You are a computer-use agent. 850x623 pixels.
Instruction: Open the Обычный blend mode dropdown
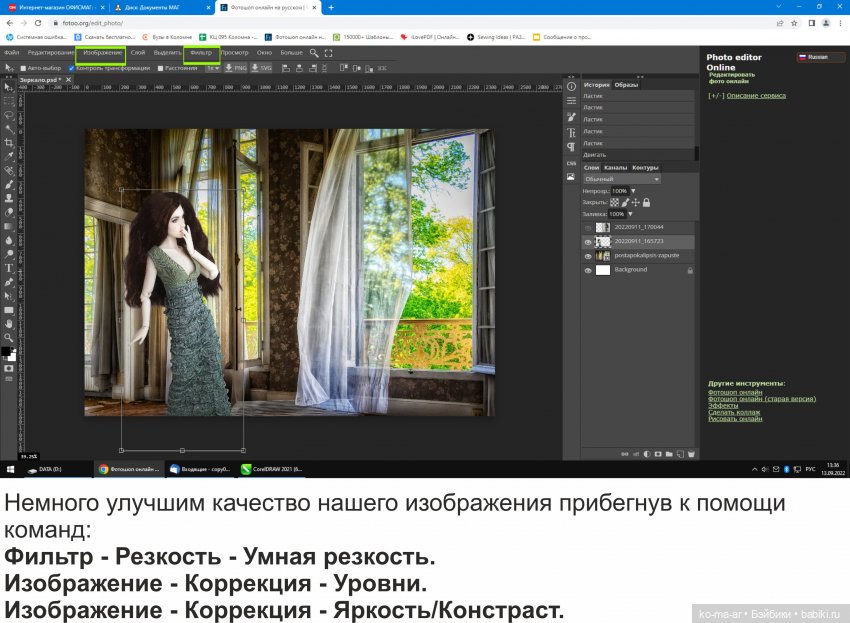[x=621, y=179]
